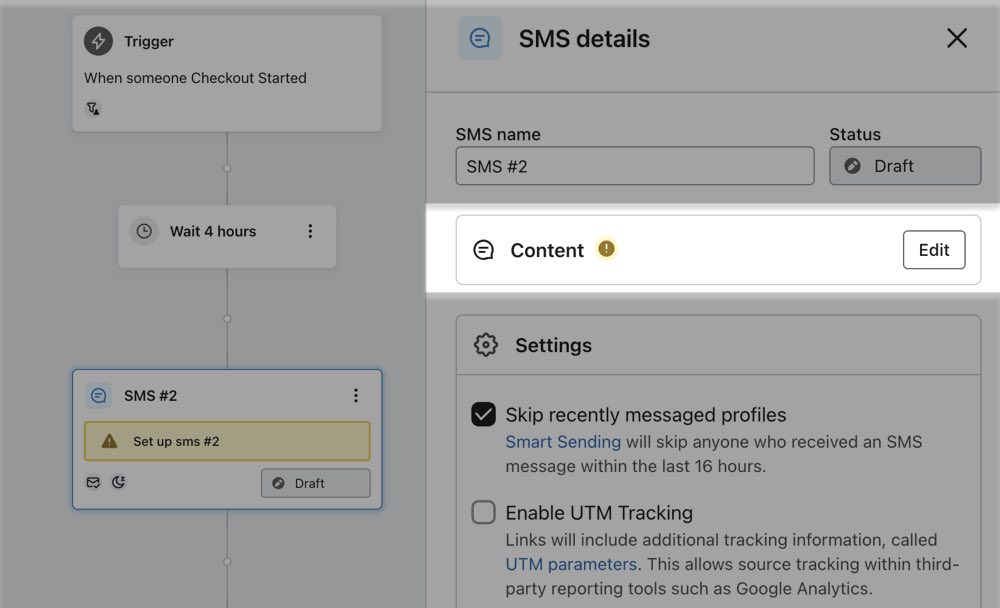Click the gear icon beside Settings
The height and width of the screenshot is (608, 1000).
click(x=485, y=345)
